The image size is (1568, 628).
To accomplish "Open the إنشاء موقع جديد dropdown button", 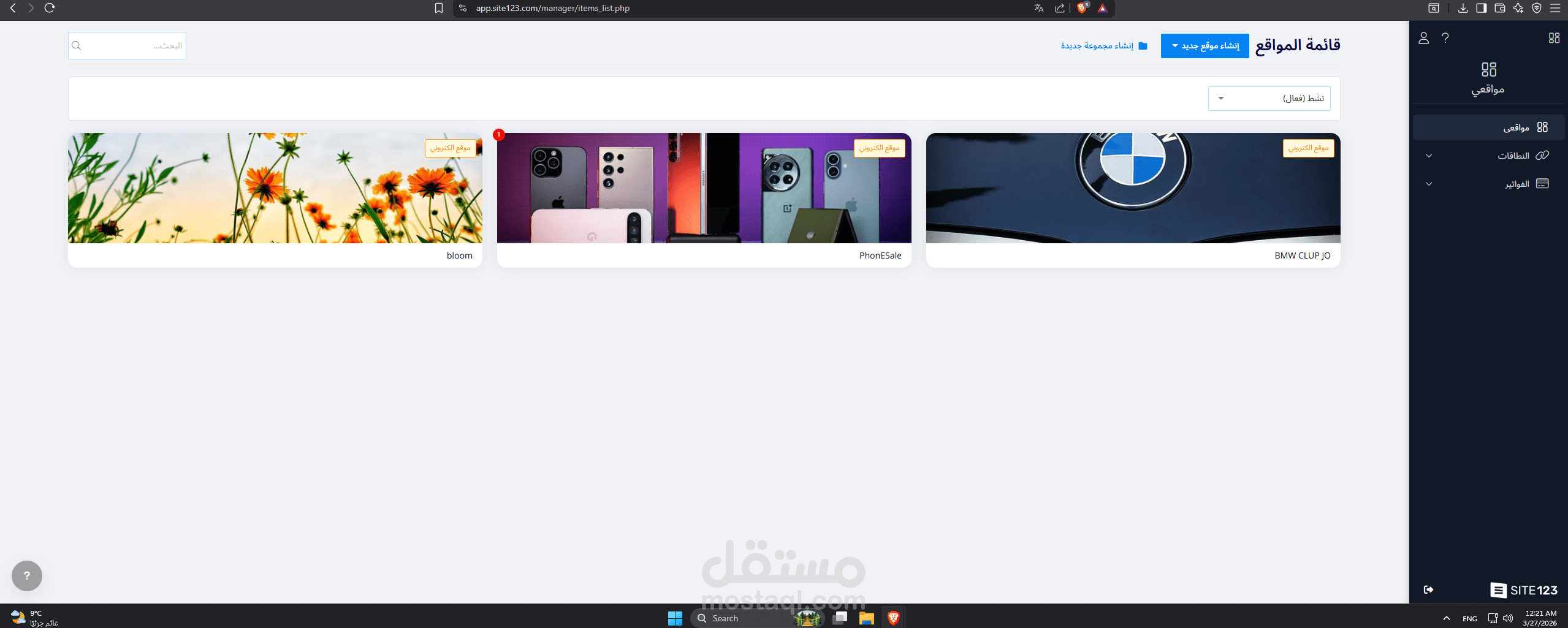I will [1205, 46].
